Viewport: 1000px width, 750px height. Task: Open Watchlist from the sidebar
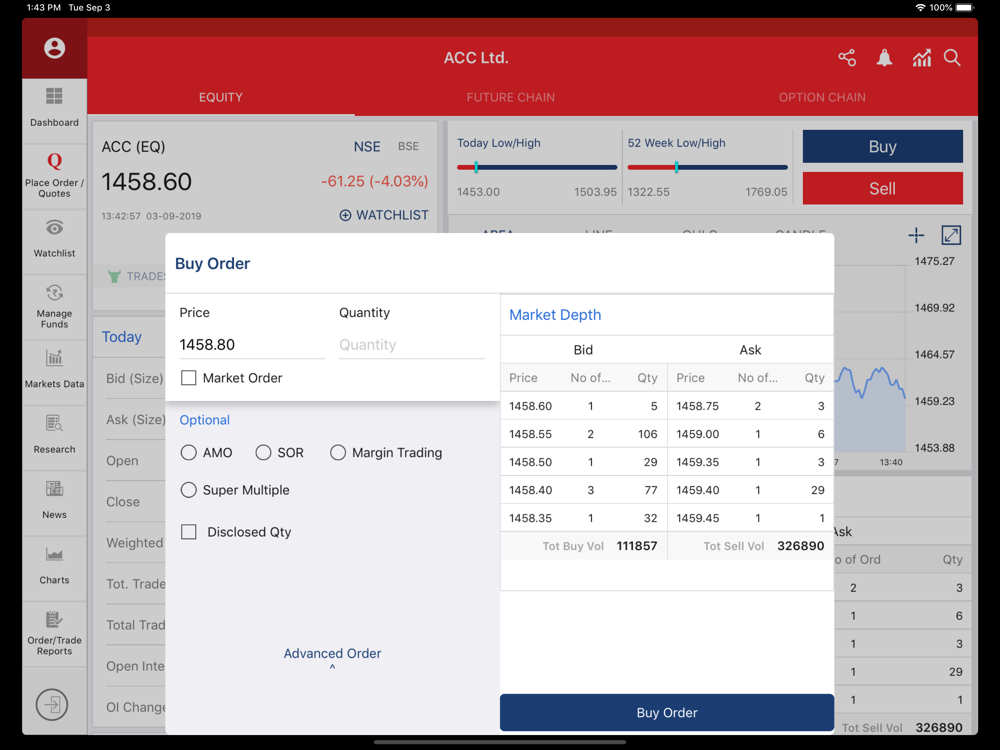click(x=54, y=239)
